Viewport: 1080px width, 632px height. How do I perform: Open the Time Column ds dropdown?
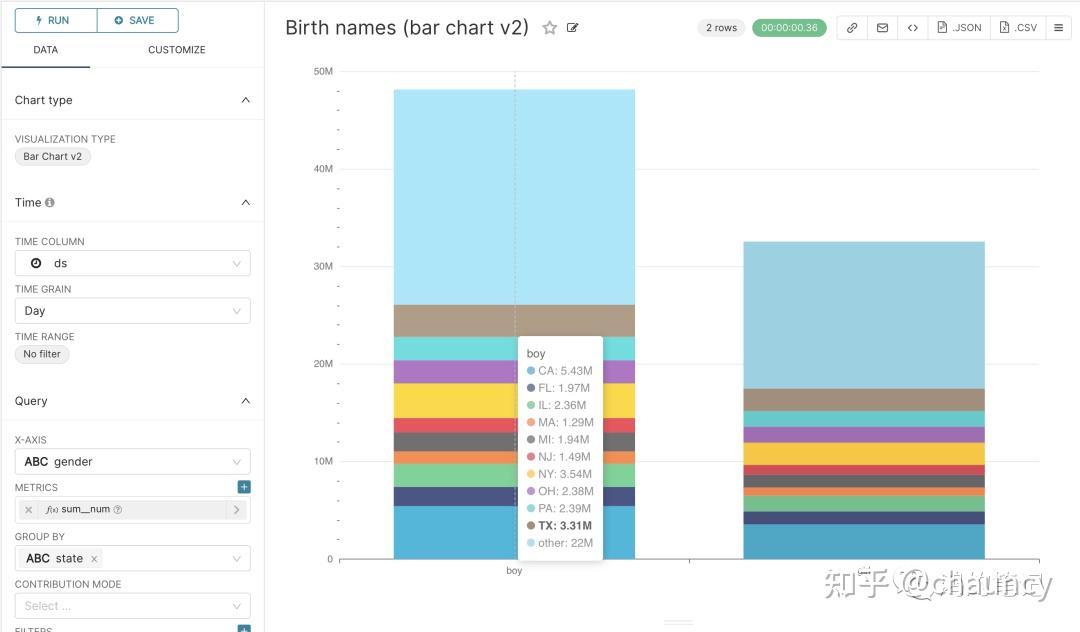pos(132,263)
